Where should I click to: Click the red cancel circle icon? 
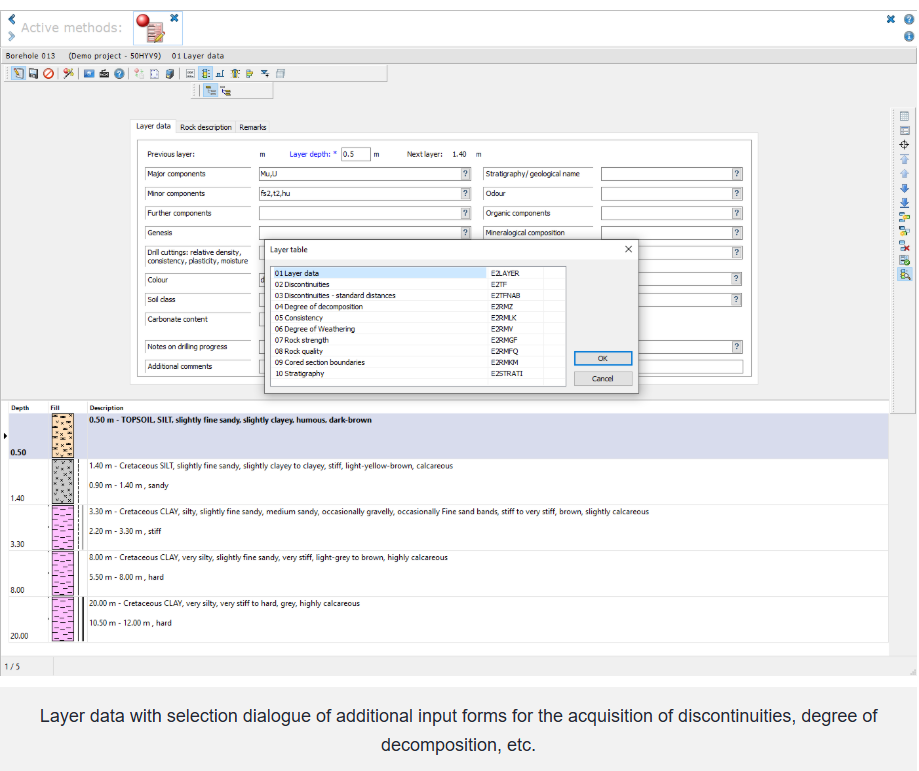(47, 73)
